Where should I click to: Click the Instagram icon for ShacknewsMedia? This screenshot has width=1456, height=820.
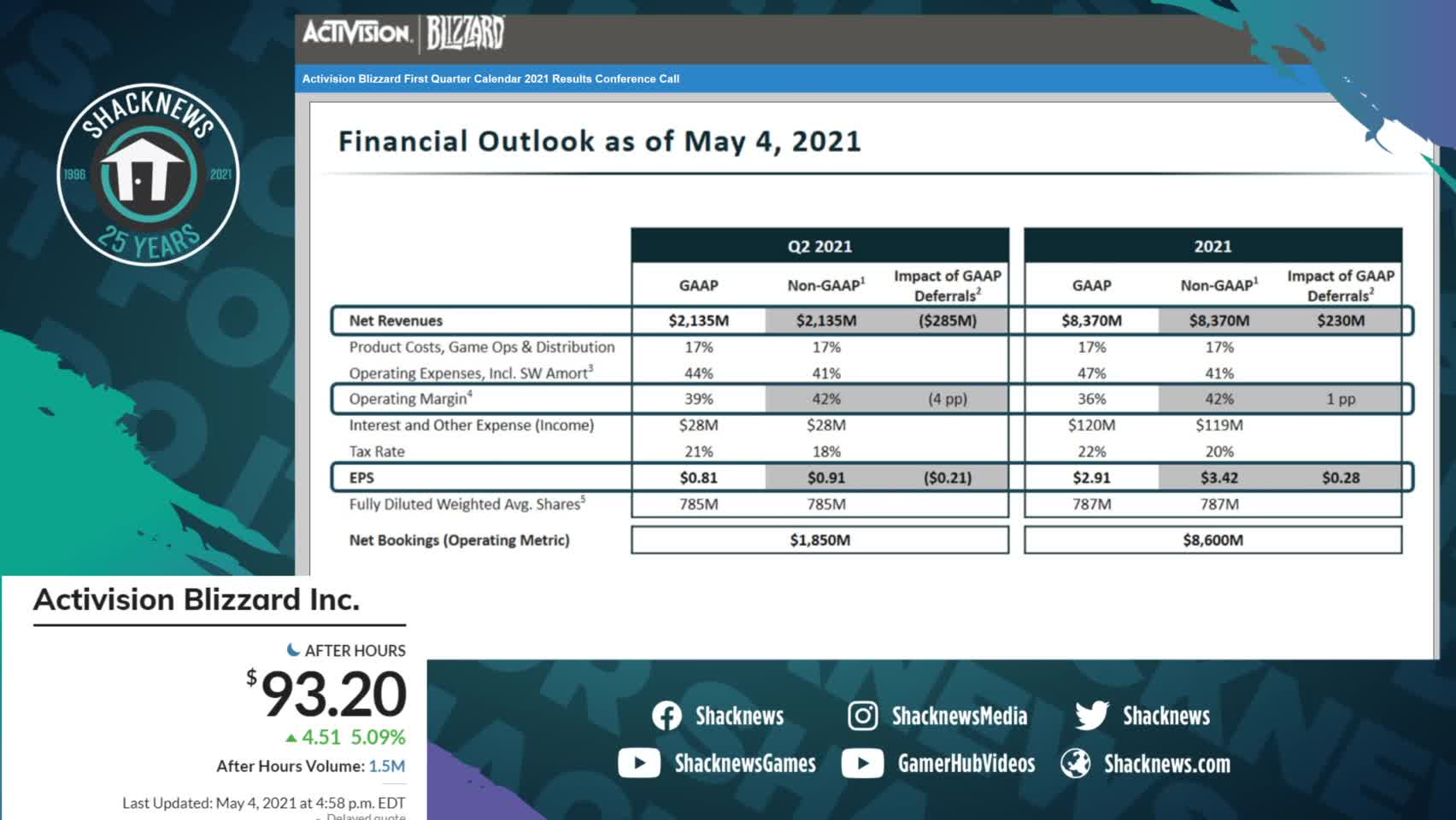(x=862, y=716)
